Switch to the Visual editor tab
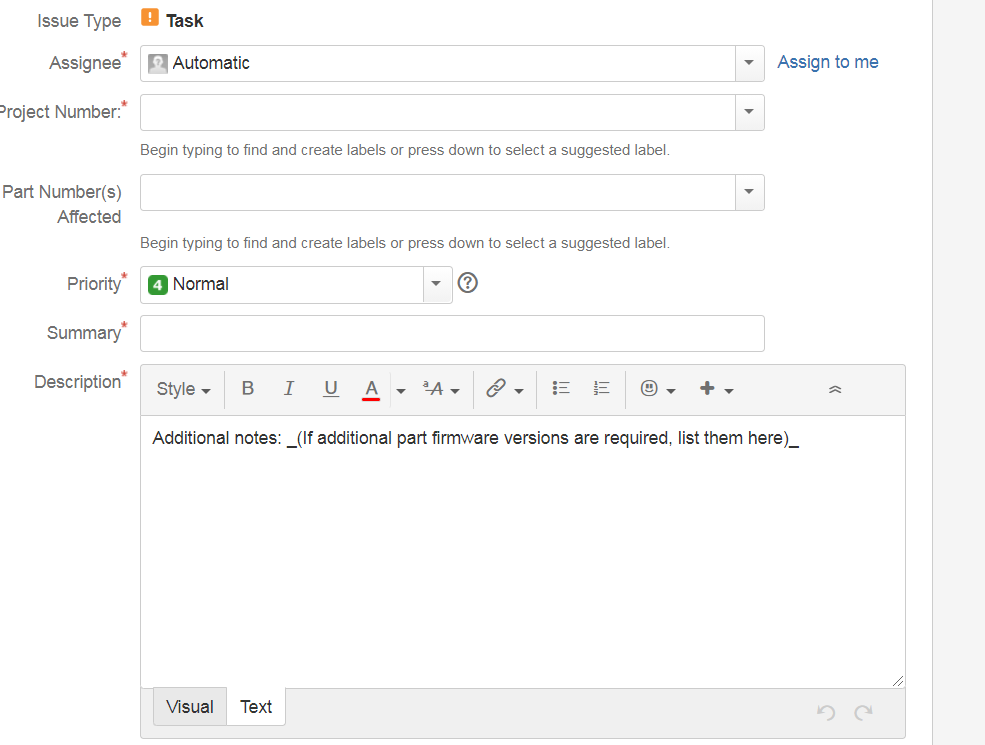The height and width of the screenshot is (745, 985). click(190, 707)
